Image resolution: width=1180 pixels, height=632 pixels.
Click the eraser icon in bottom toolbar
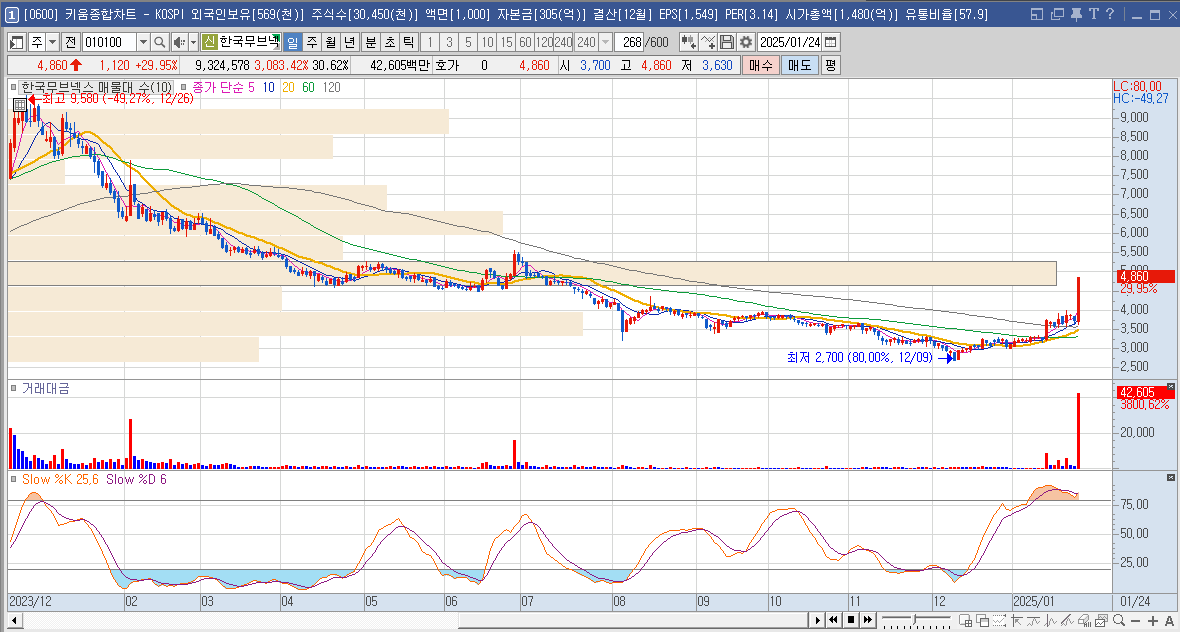coord(1084,620)
